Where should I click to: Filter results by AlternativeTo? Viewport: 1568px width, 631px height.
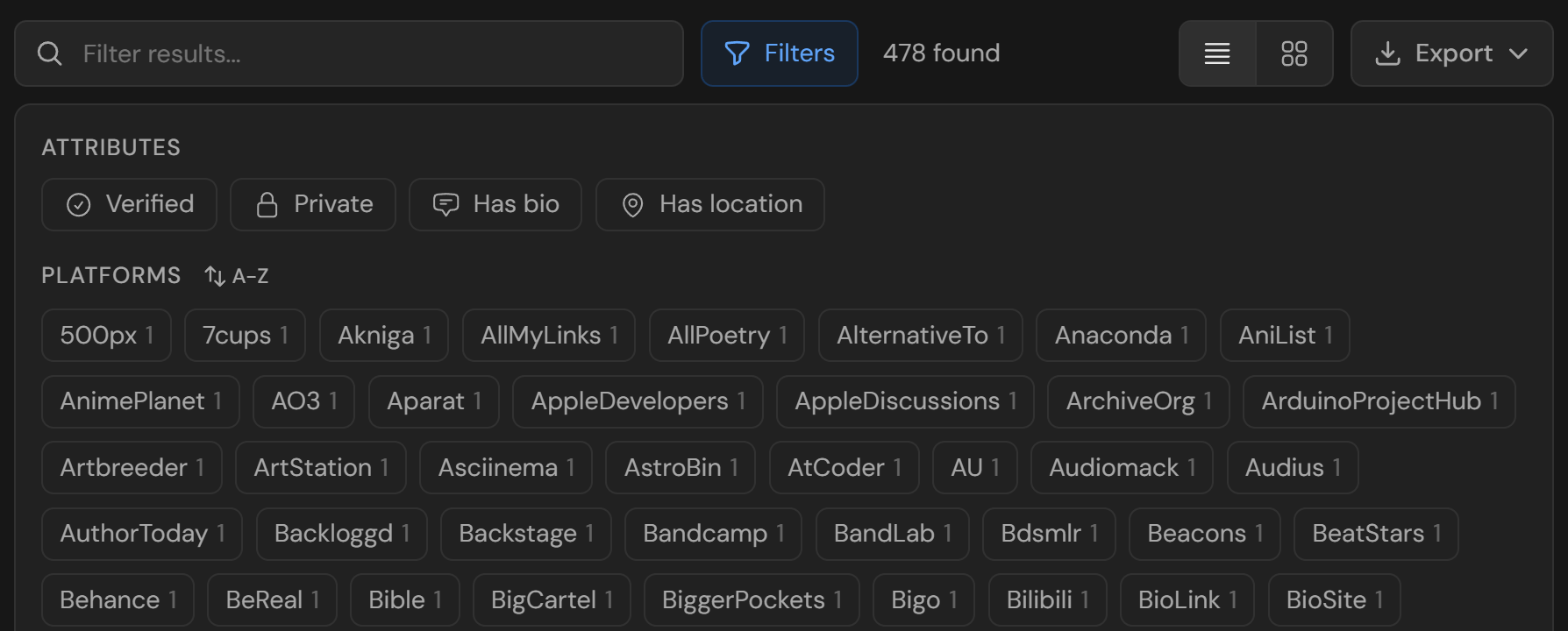(x=921, y=335)
